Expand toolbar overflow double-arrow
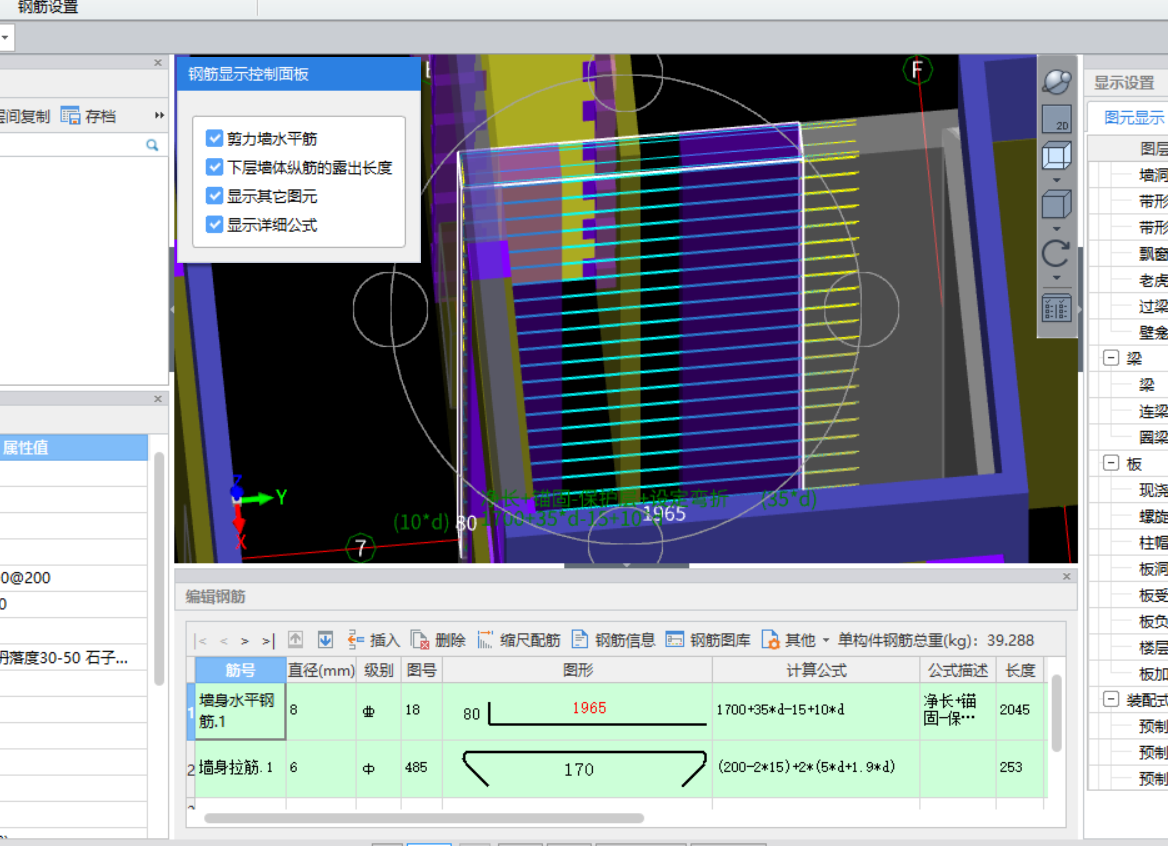Viewport: 1168px width, 846px height. point(159,115)
